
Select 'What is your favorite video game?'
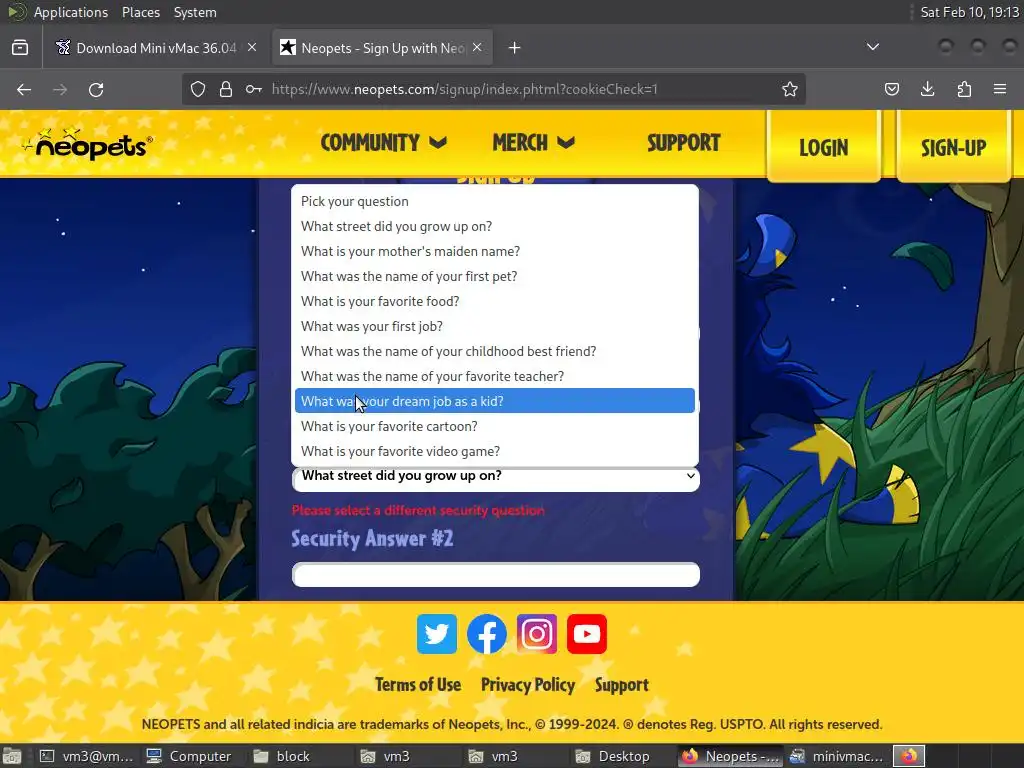(494, 451)
